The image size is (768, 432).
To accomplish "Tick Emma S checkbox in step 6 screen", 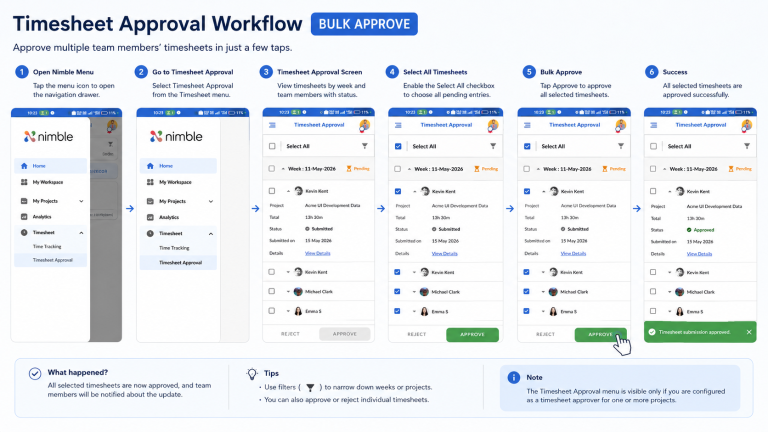I will pos(653,311).
